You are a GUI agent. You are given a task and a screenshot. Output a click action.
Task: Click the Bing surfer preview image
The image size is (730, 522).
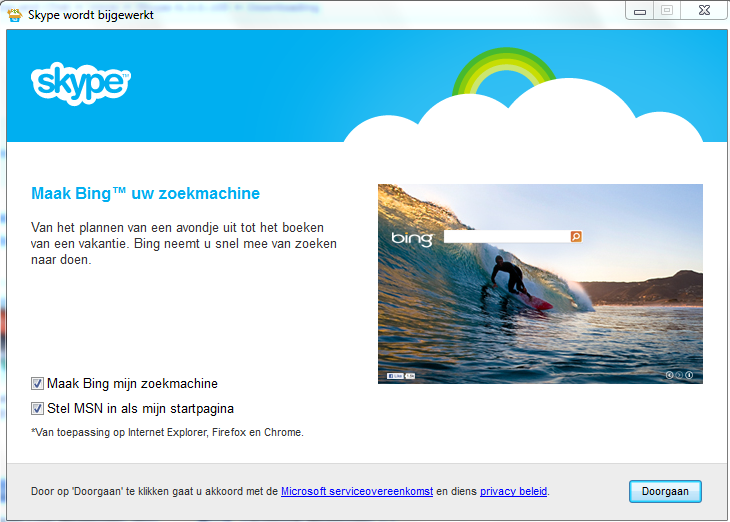(540, 284)
